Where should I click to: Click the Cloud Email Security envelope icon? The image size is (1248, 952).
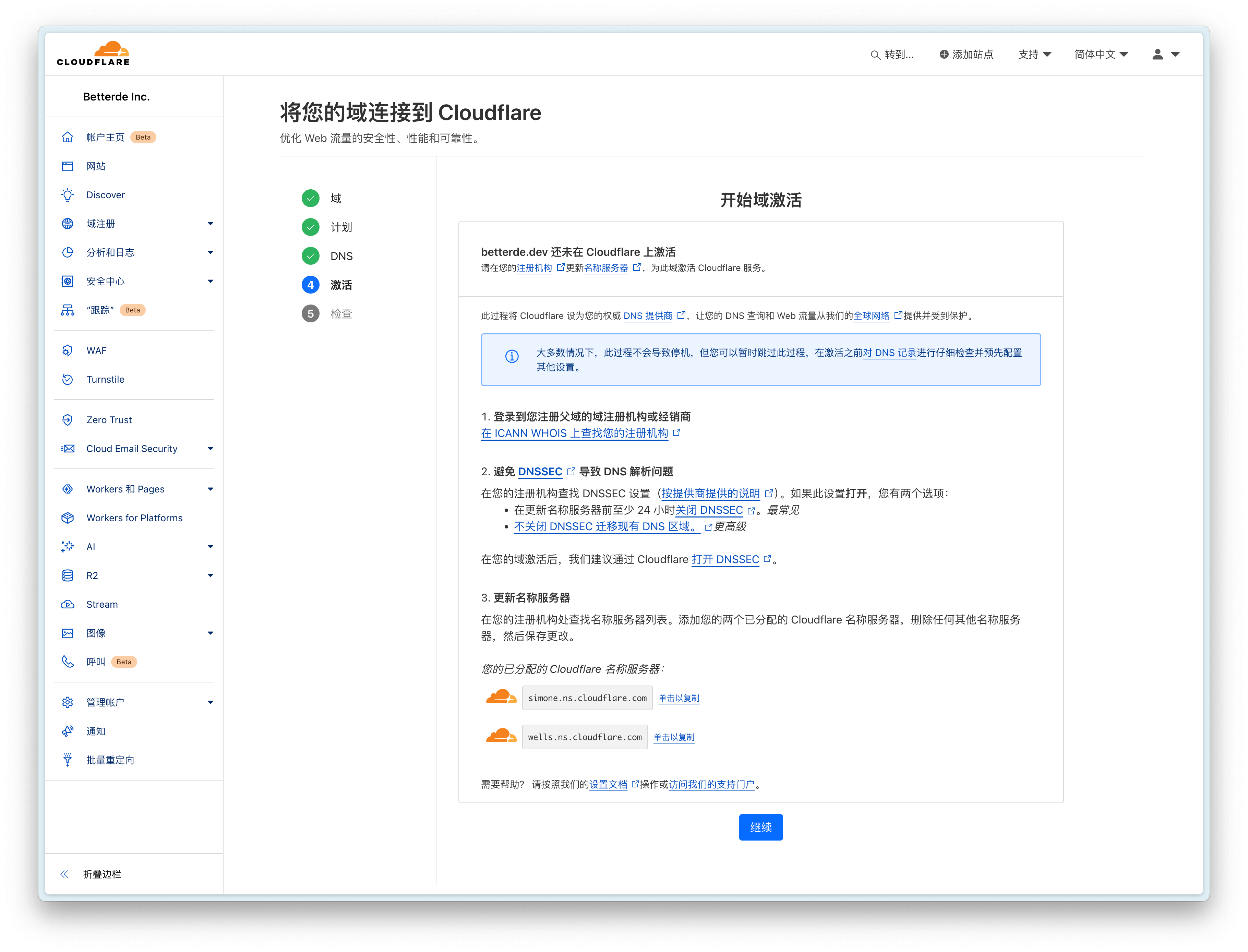tap(68, 448)
